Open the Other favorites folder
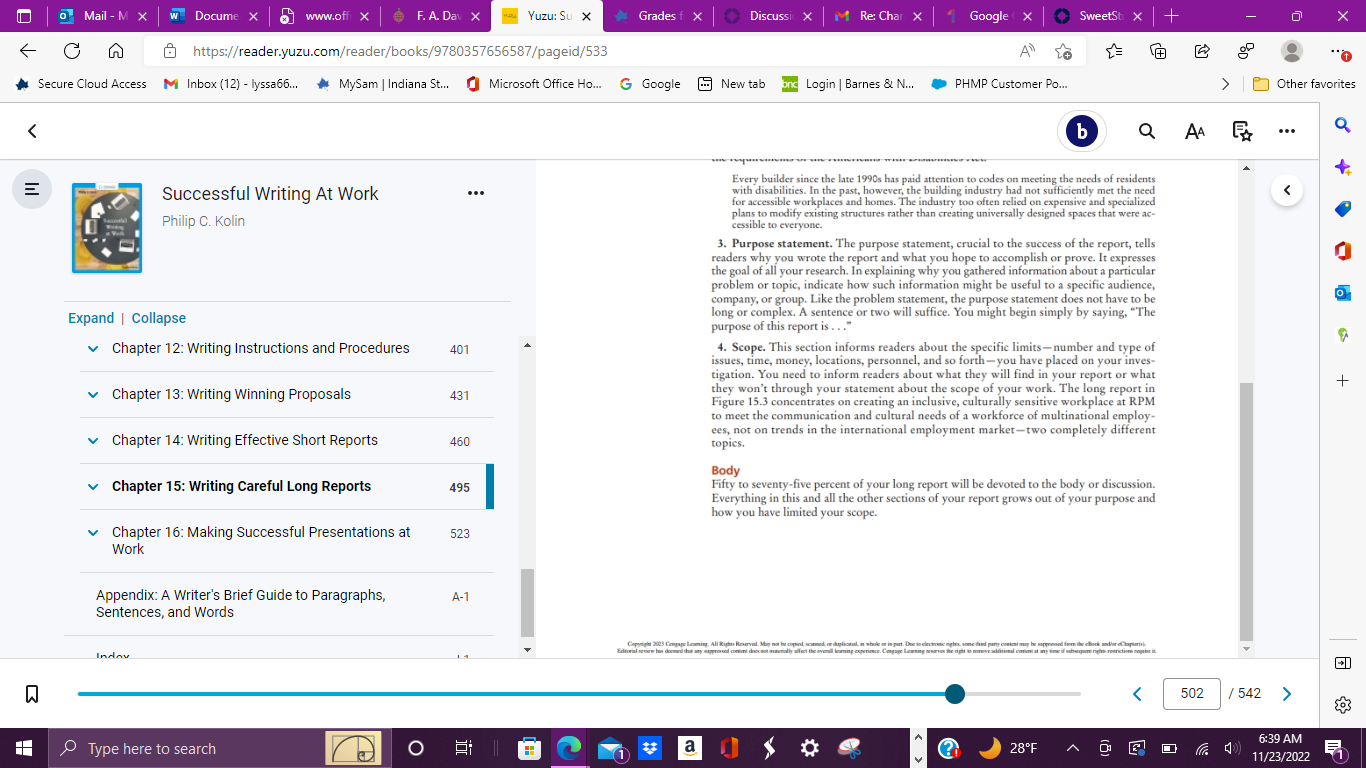Screen dimensions: 1366x768 coord(1304,84)
